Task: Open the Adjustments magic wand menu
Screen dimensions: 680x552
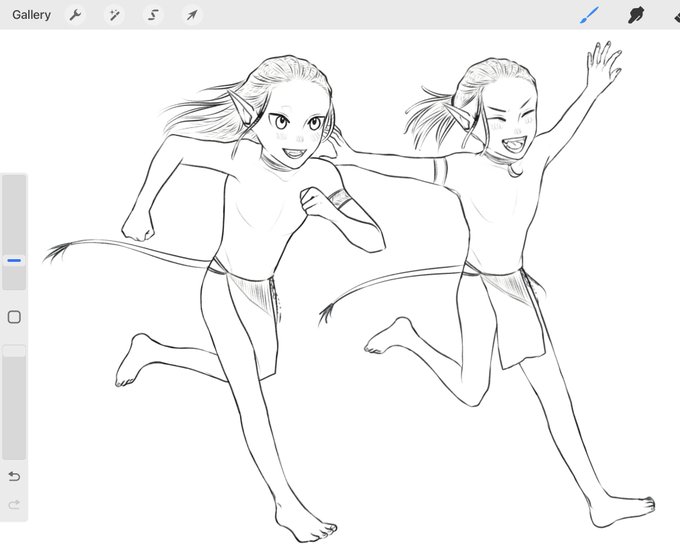Action: [x=114, y=15]
